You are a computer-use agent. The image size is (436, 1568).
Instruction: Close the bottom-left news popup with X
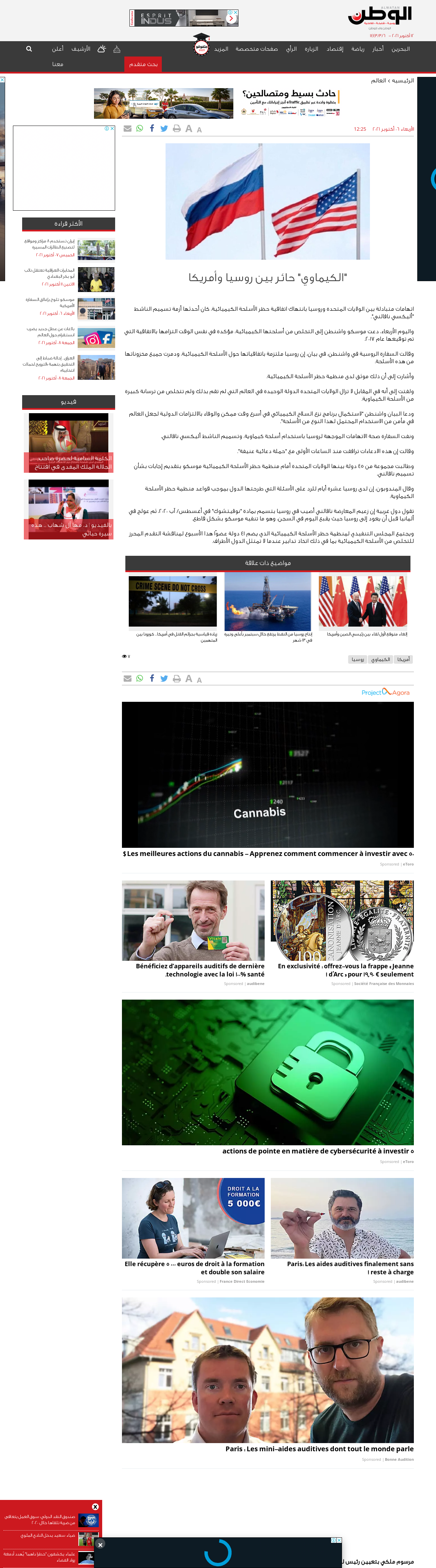coord(95,1506)
